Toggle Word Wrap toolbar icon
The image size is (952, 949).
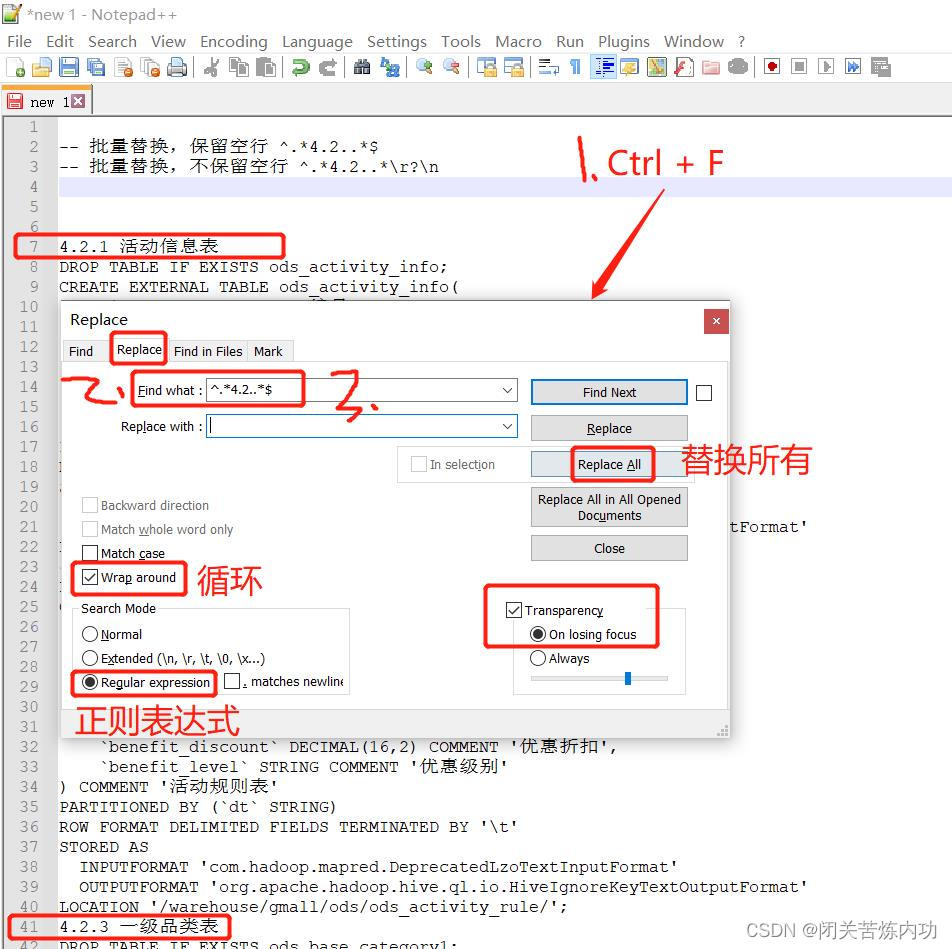pyautogui.click(x=548, y=67)
